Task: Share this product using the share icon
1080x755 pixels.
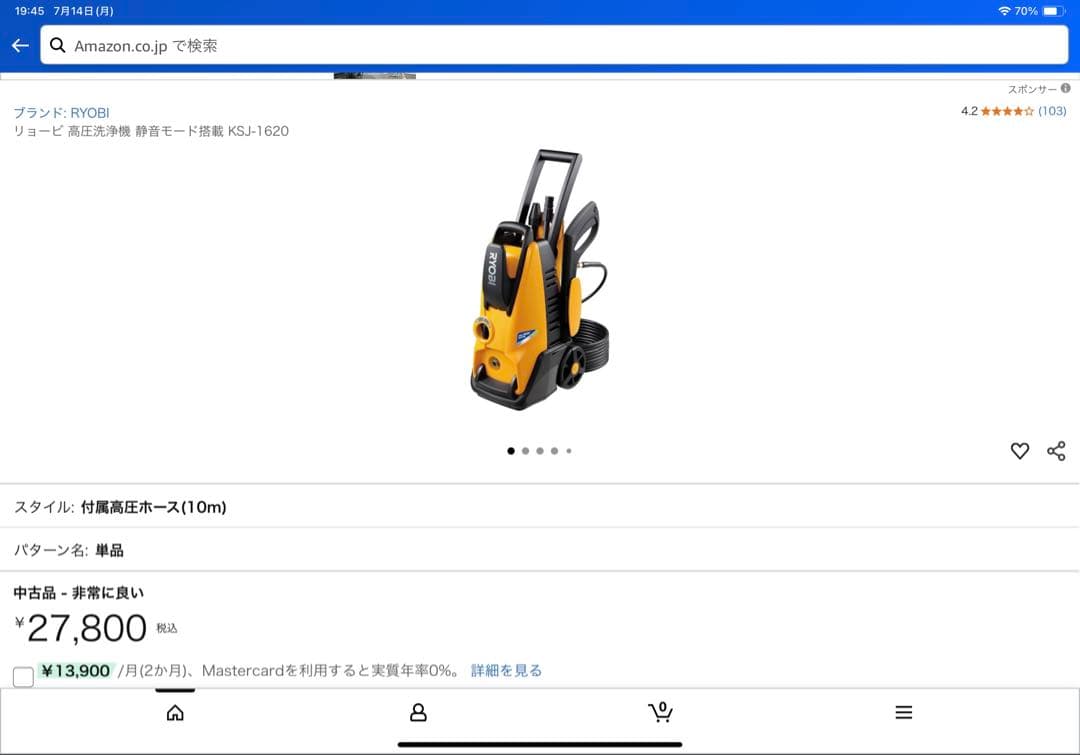Action: [x=1056, y=451]
